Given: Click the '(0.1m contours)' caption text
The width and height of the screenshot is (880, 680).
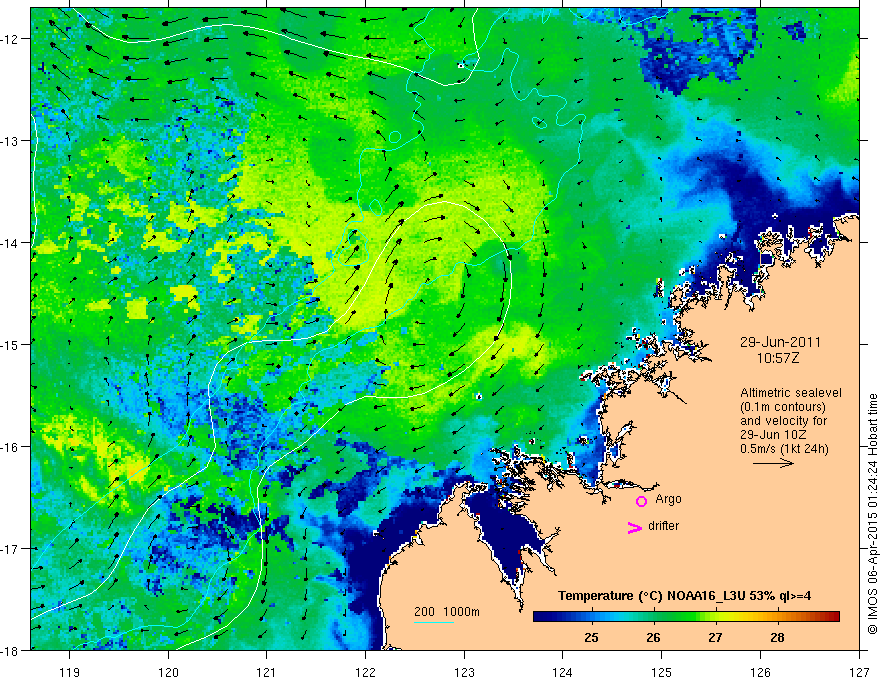Looking at the screenshot, I should (x=783, y=407).
